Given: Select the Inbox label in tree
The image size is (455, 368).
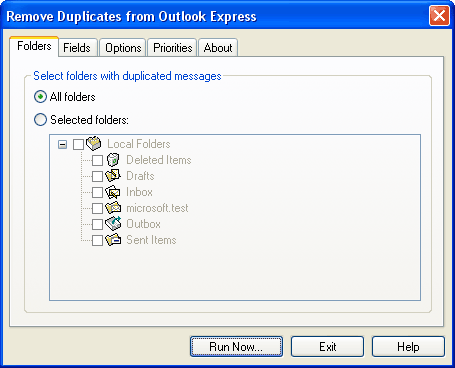Looking at the screenshot, I should coord(139,192).
